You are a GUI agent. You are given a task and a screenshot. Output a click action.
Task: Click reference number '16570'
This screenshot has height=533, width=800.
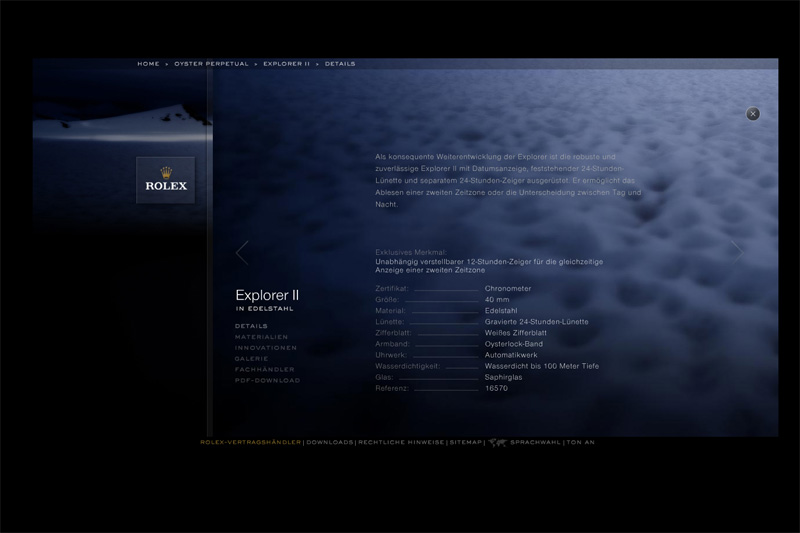(x=496, y=388)
